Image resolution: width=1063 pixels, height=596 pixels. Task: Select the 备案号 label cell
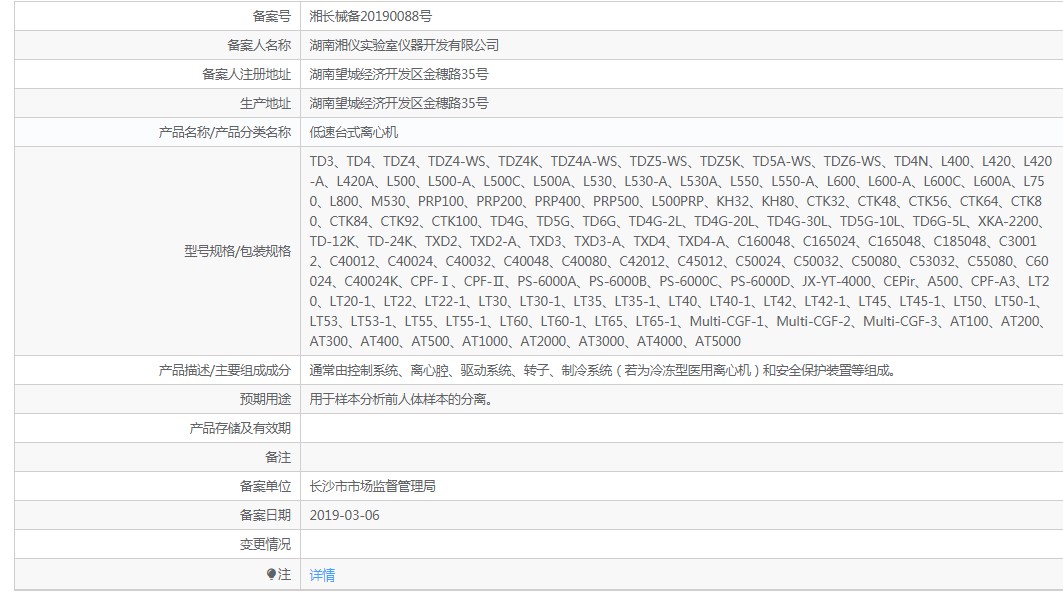click(272, 16)
